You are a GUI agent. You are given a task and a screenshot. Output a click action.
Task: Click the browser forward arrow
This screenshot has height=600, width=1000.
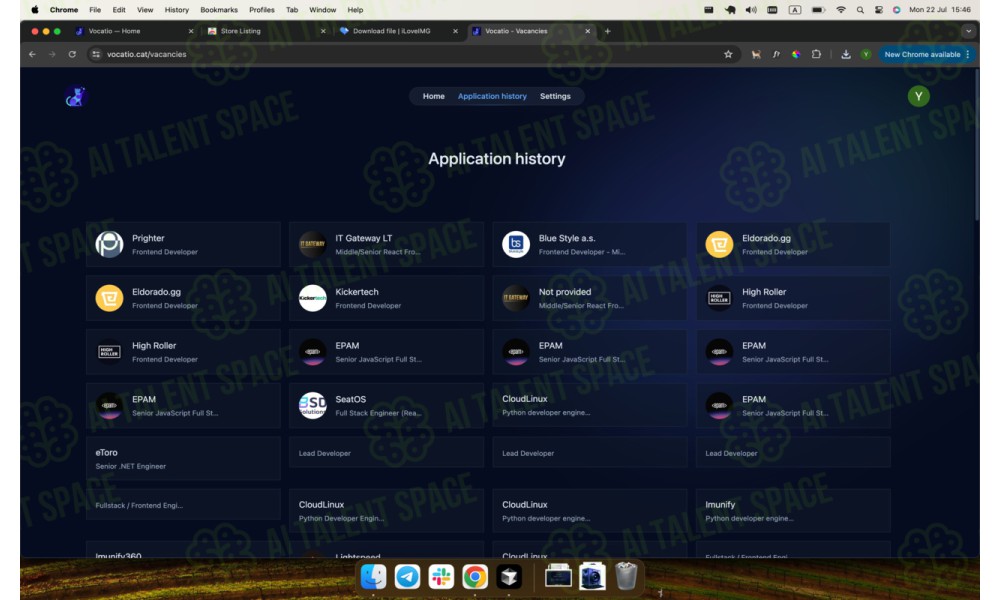click(52, 54)
